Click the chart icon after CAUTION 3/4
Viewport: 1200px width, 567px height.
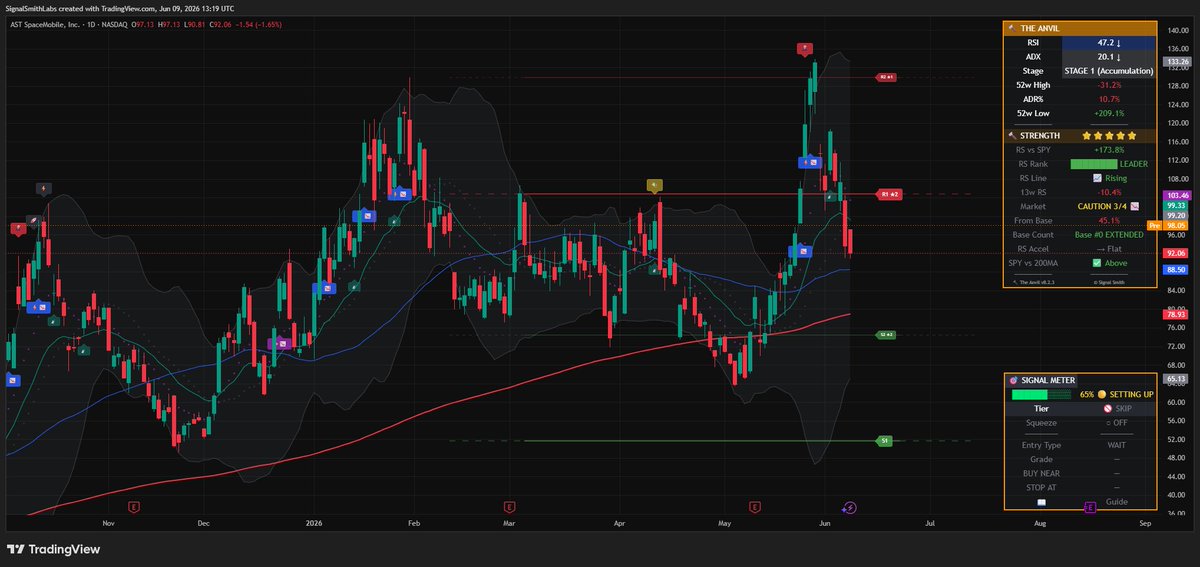[1135, 206]
